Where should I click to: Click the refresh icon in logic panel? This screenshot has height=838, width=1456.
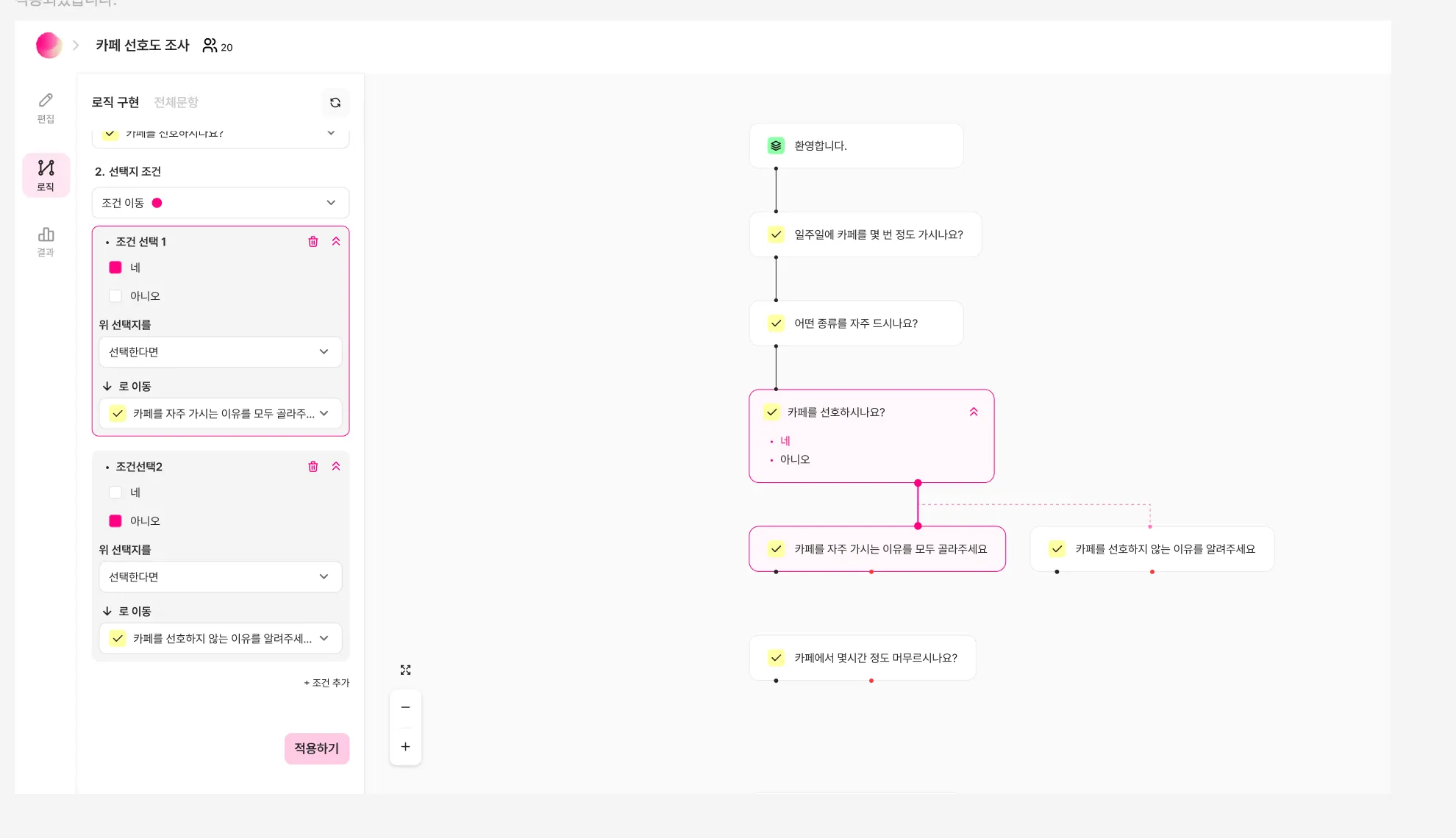coord(335,103)
